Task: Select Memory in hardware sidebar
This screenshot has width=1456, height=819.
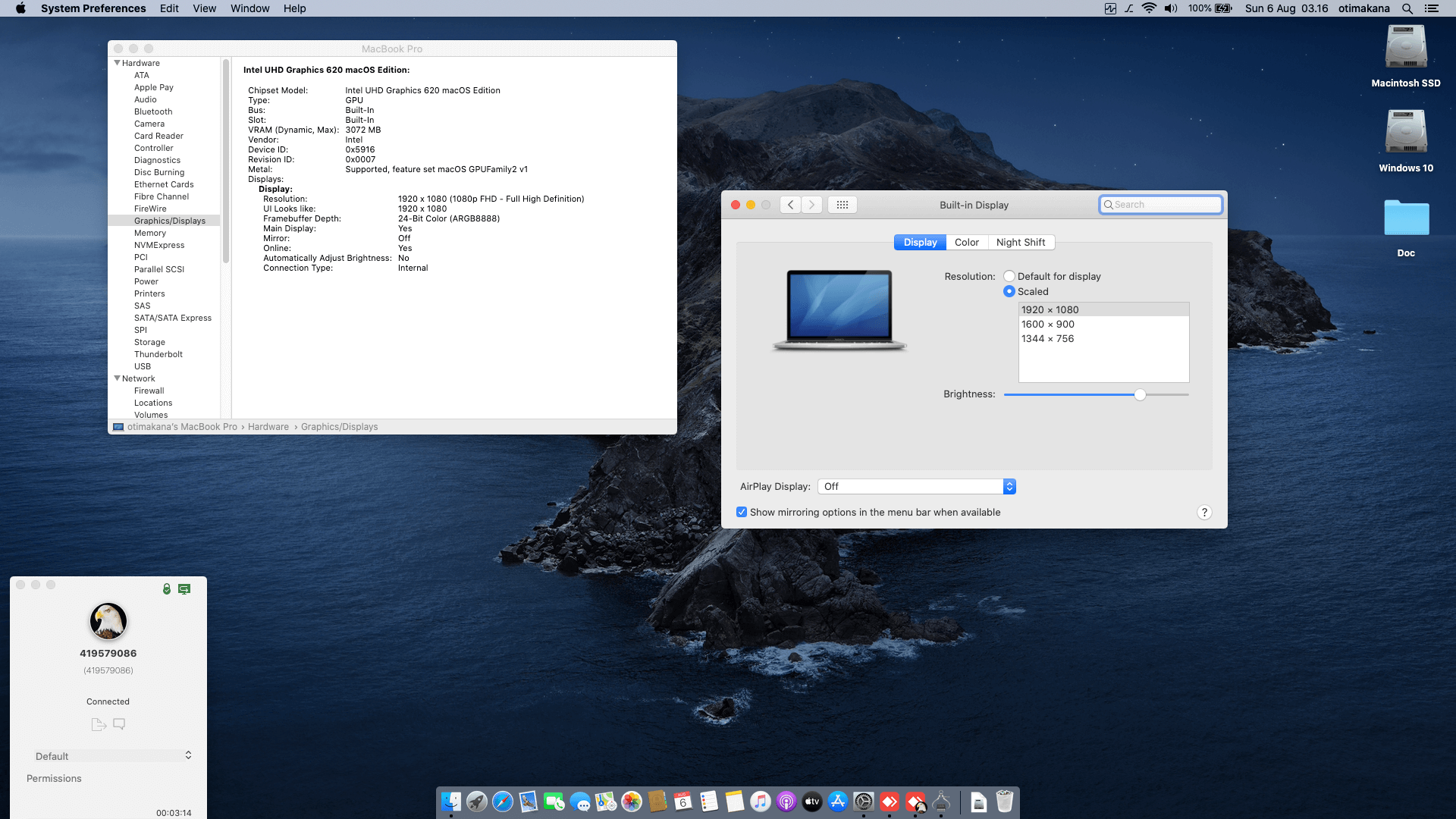Action: click(150, 233)
